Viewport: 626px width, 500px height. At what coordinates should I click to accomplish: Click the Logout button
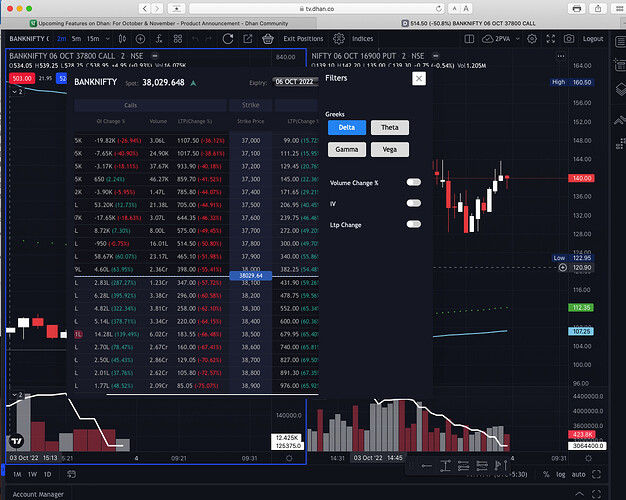click(593, 39)
